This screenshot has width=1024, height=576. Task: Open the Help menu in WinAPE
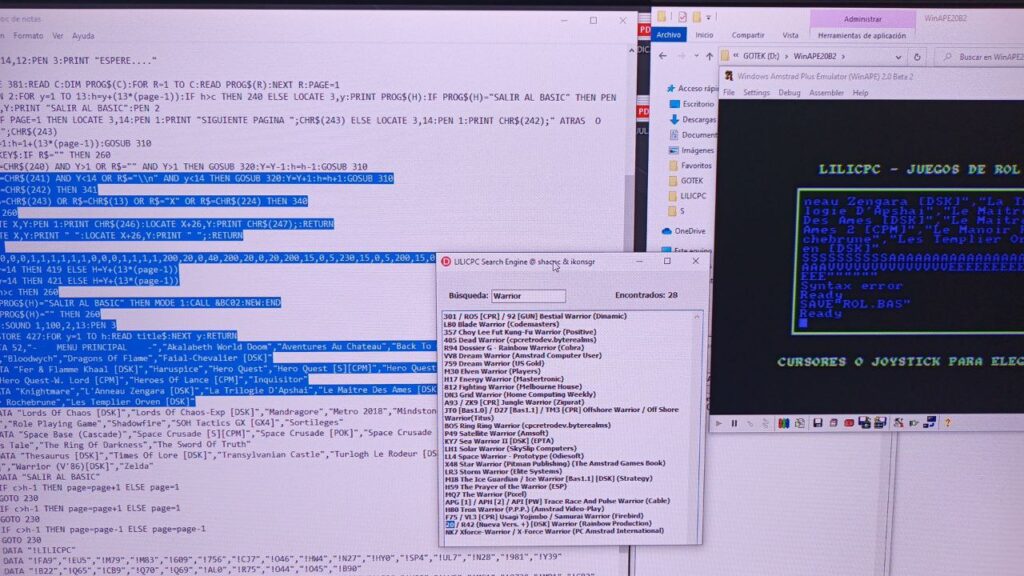pyautogui.click(x=860, y=93)
